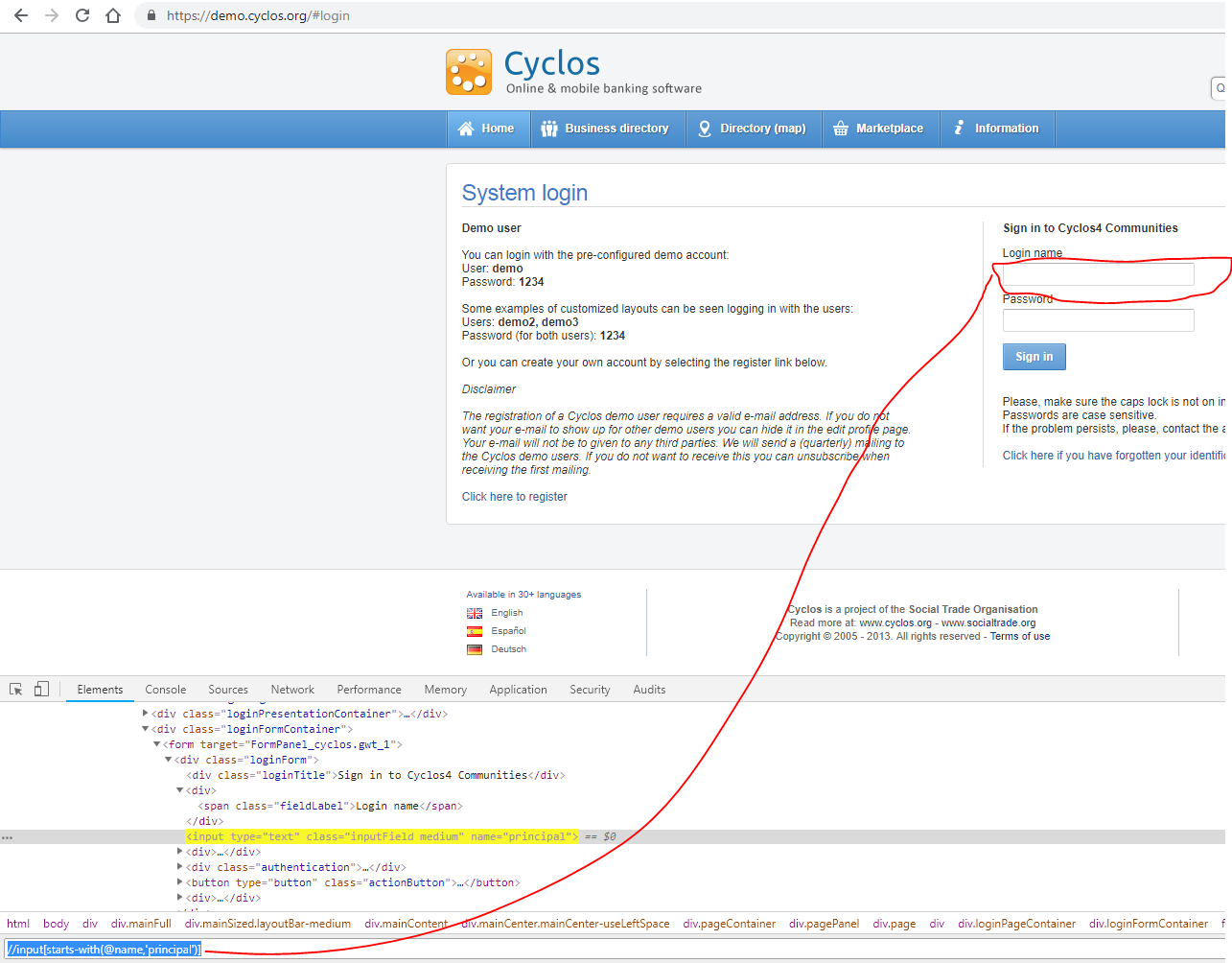Switch to DevTools Audits tab
The height and width of the screenshot is (963, 1232).
click(x=649, y=690)
